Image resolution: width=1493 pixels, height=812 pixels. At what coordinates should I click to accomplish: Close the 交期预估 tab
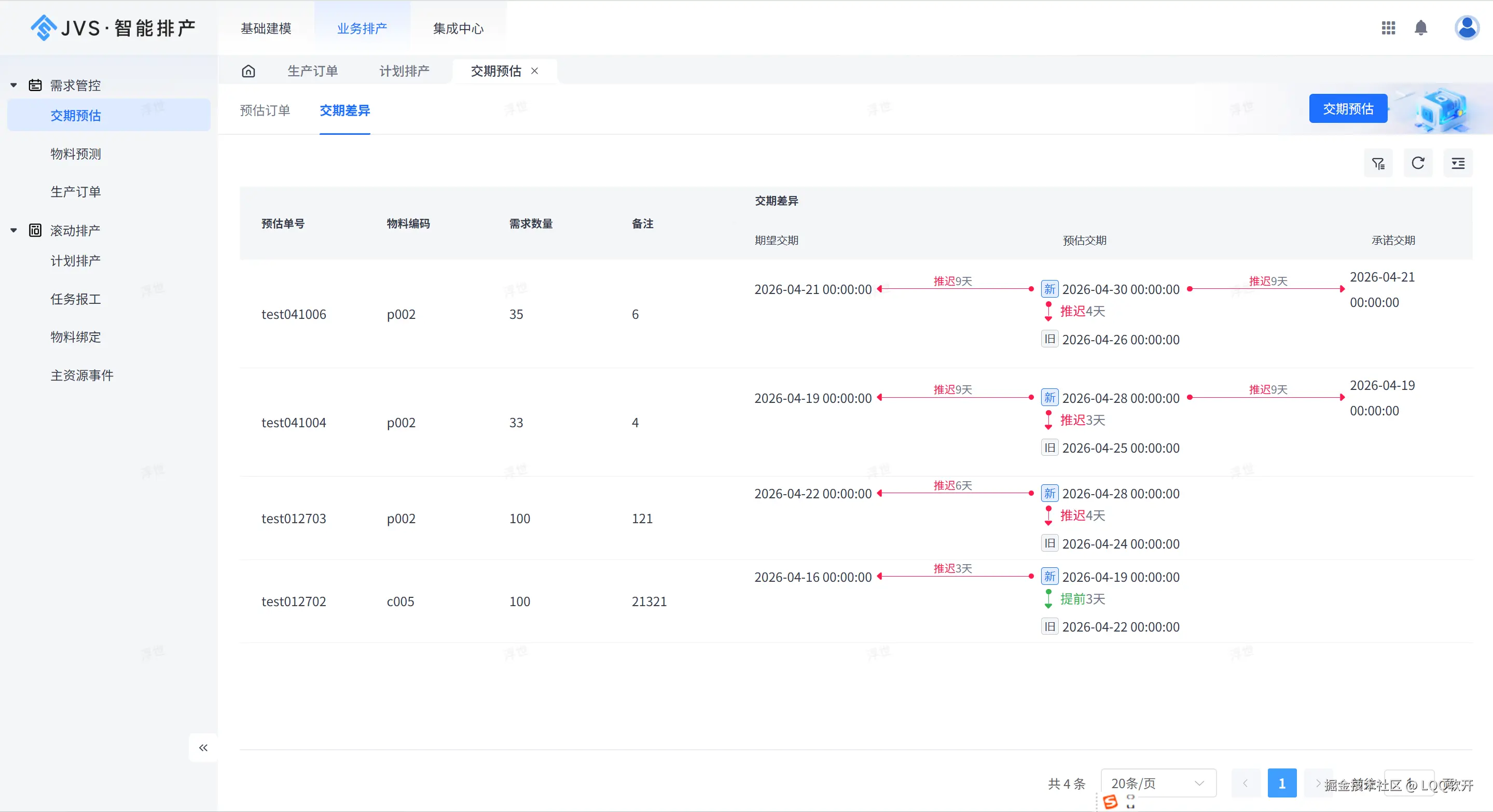534,71
